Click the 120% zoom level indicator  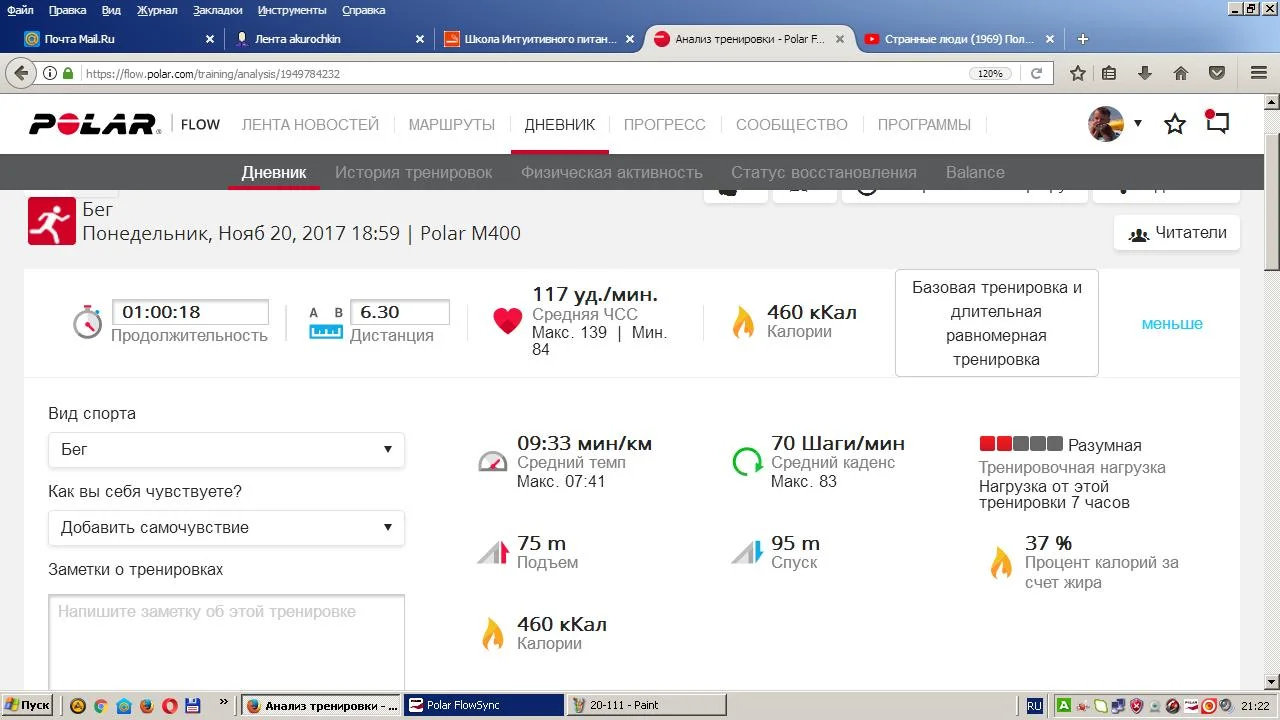[990, 74]
